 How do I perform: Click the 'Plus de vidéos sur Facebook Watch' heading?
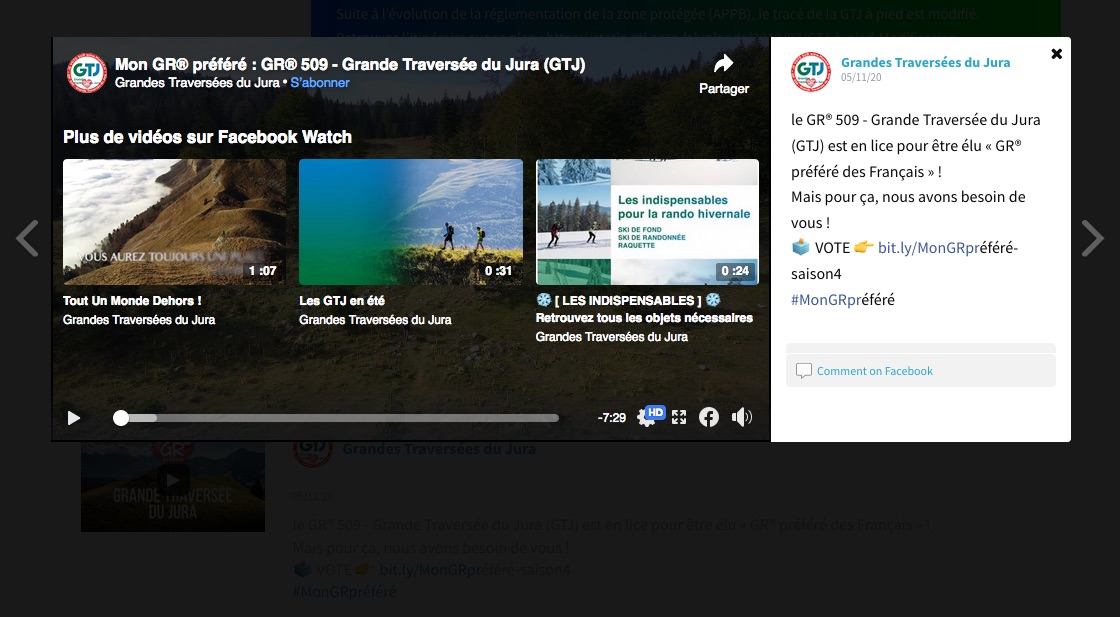(x=207, y=137)
